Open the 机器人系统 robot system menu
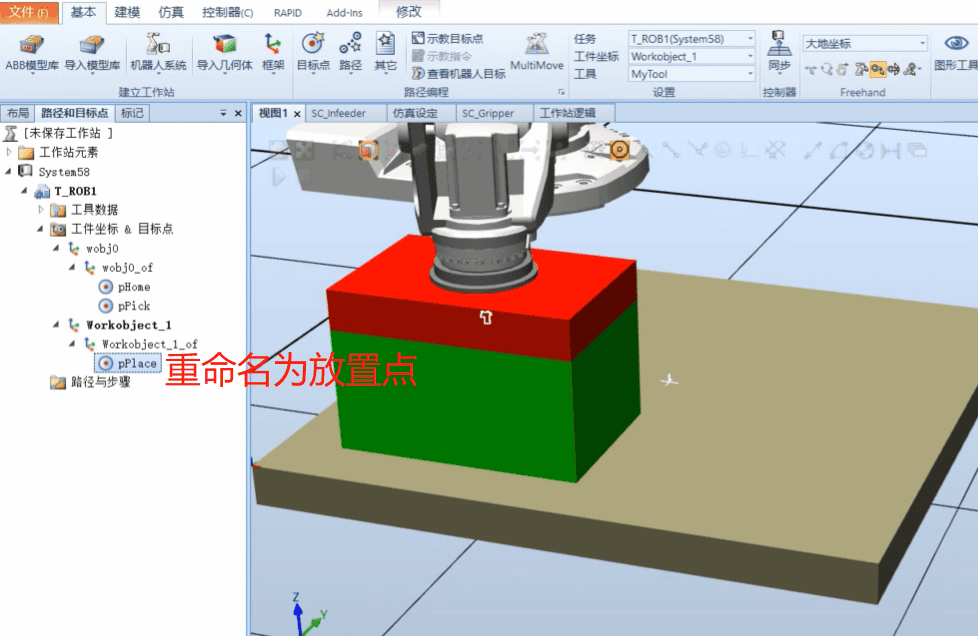The width and height of the screenshot is (978, 636). click(158, 52)
